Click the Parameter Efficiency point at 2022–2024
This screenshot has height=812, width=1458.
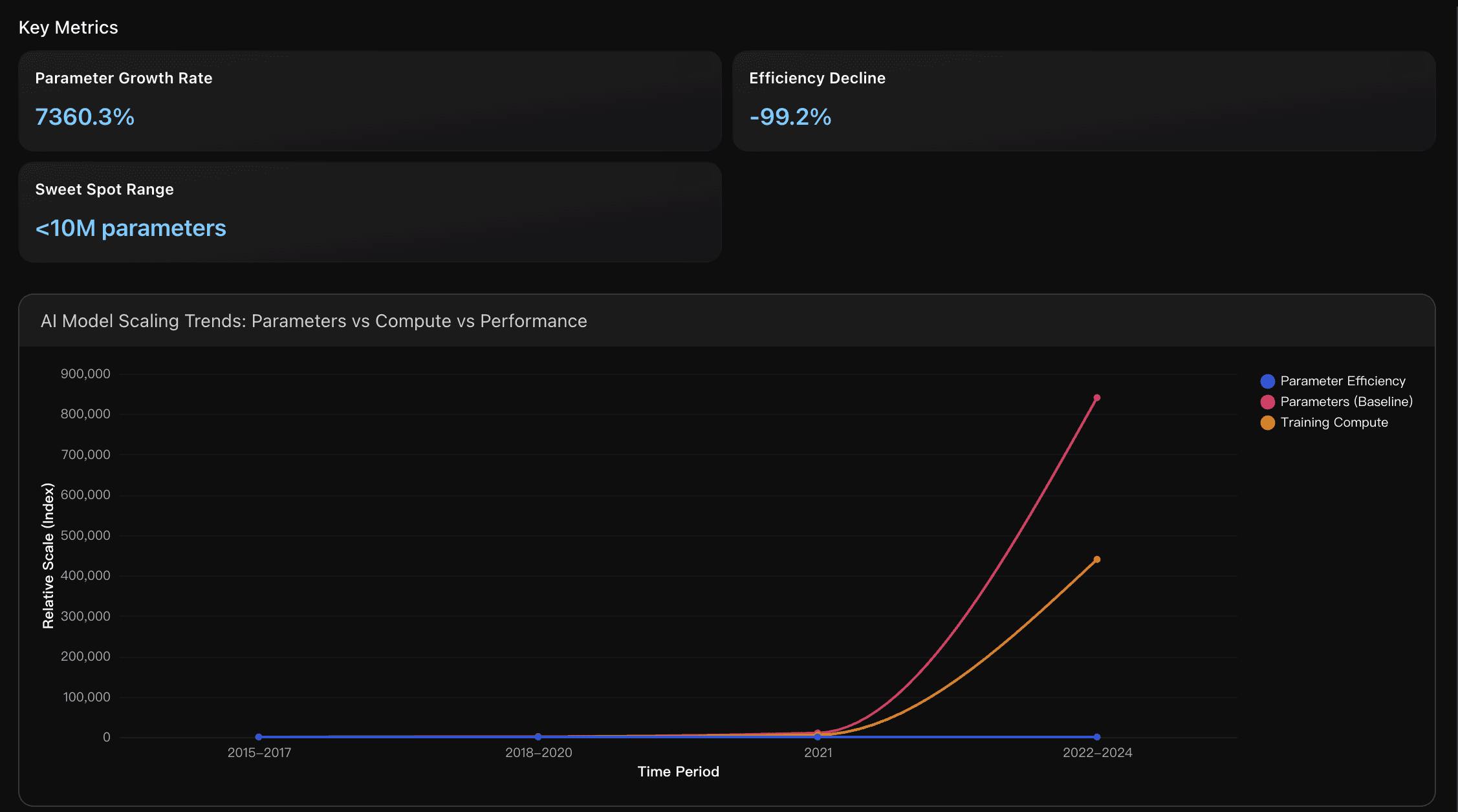tap(1096, 737)
